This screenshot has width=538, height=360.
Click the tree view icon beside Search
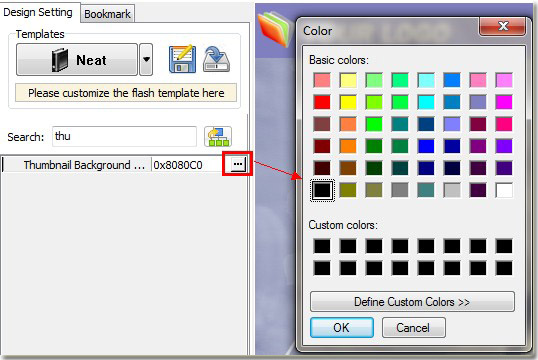click(x=218, y=137)
